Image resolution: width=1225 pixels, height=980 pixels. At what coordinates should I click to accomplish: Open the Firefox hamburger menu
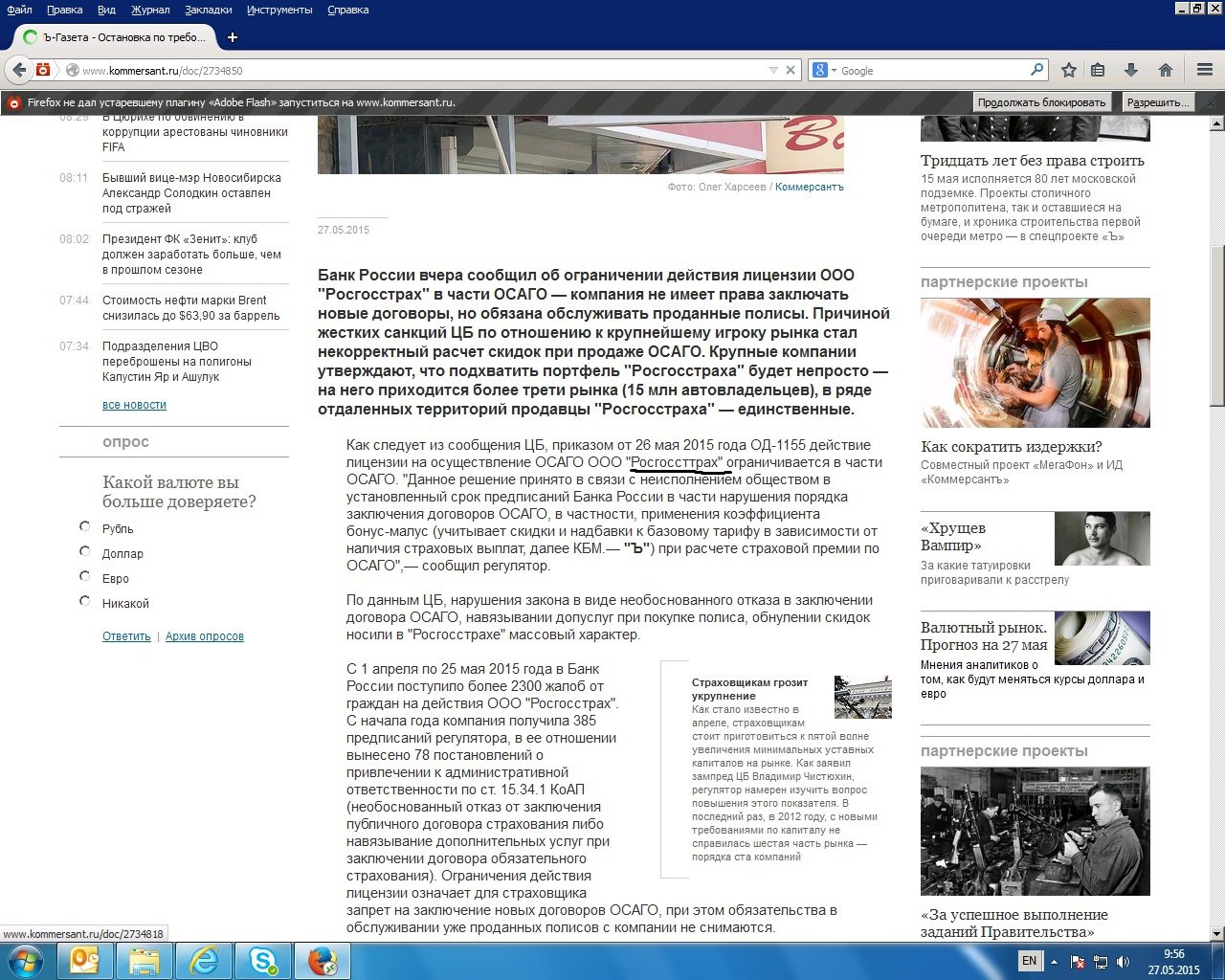pos(1205,70)
